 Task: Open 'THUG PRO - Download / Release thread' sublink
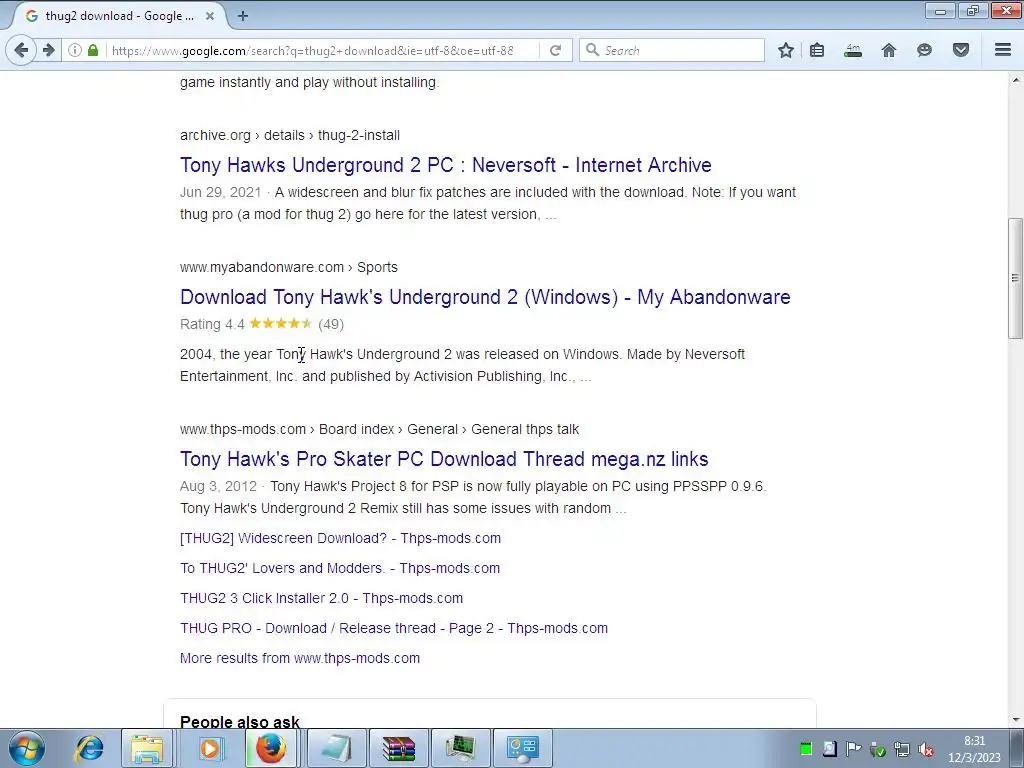(394, 628)
